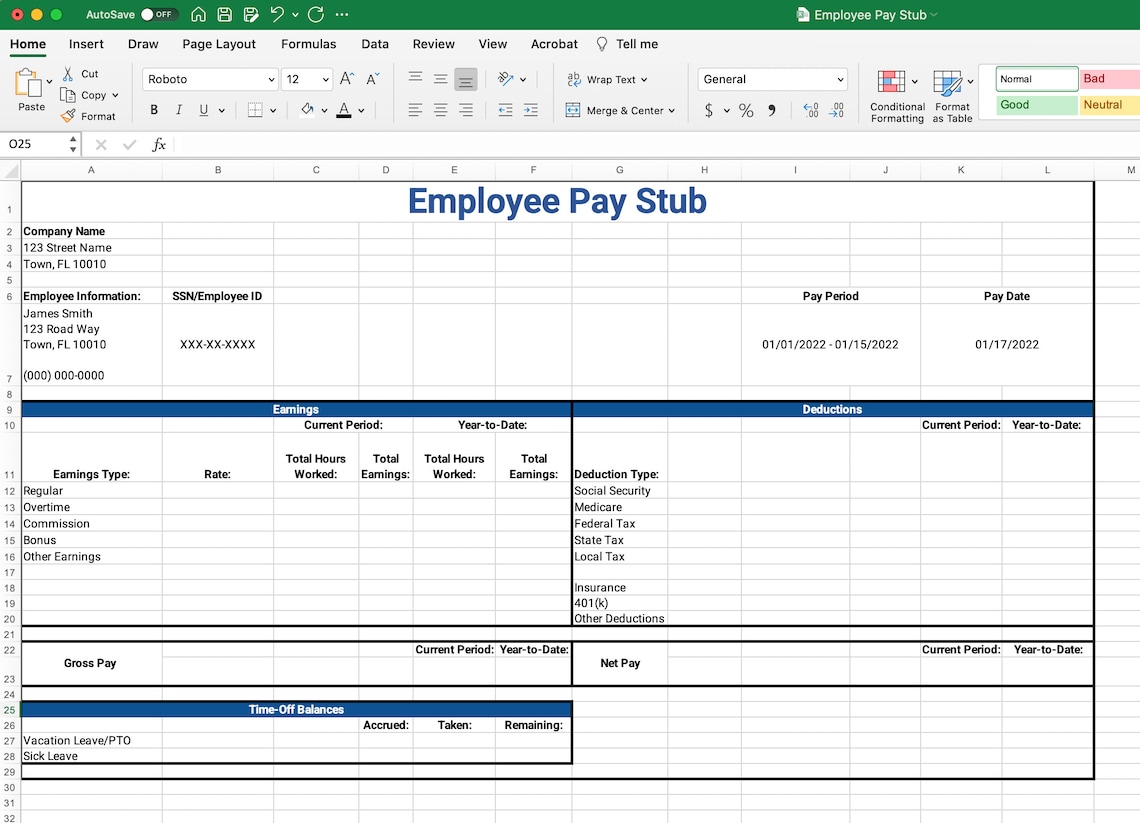Open the General number format dropdown
Image resolution: width=1140 pixels, height=823 pixels.
pos(774,79)
